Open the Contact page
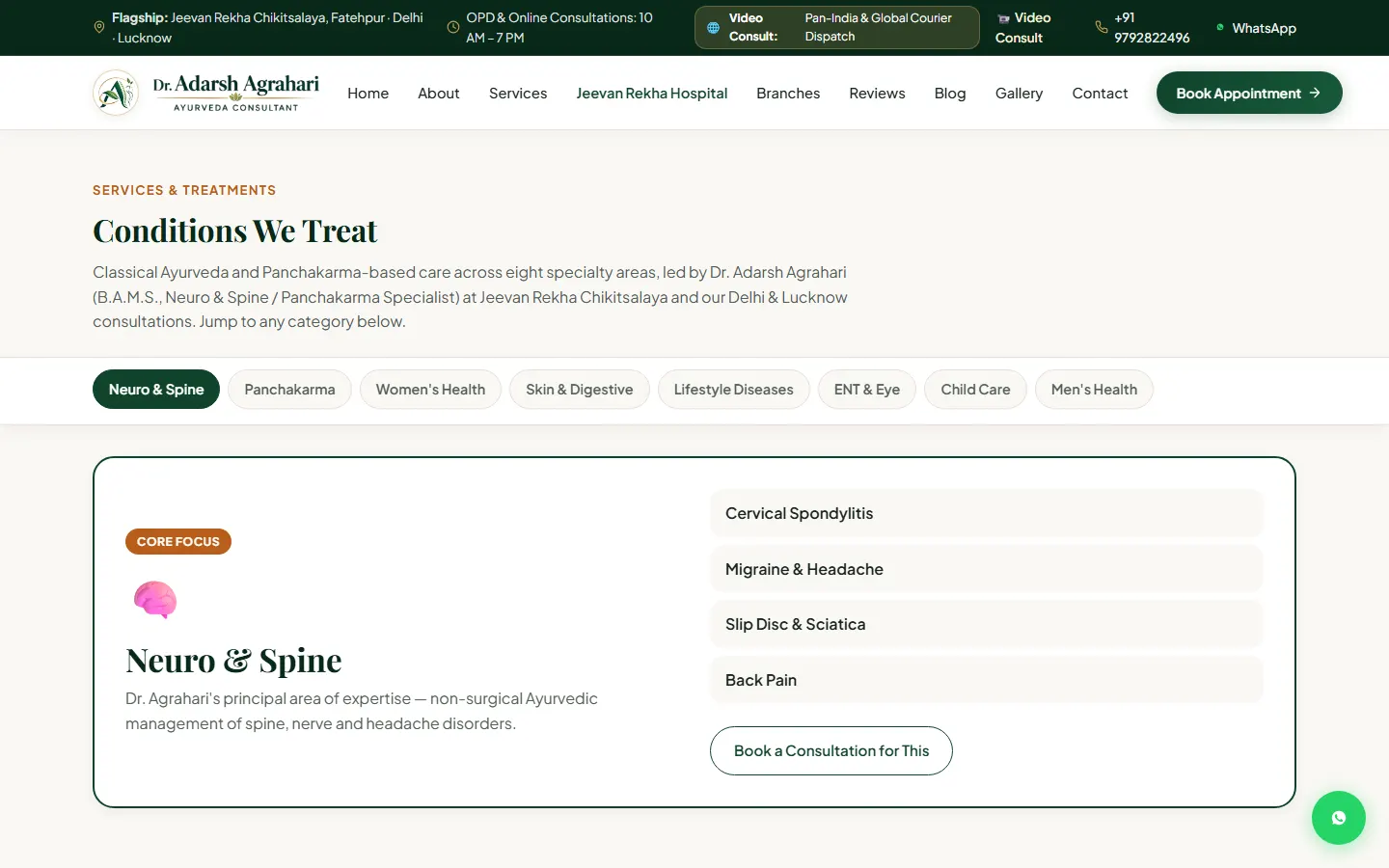 [x=1100, y=94]
